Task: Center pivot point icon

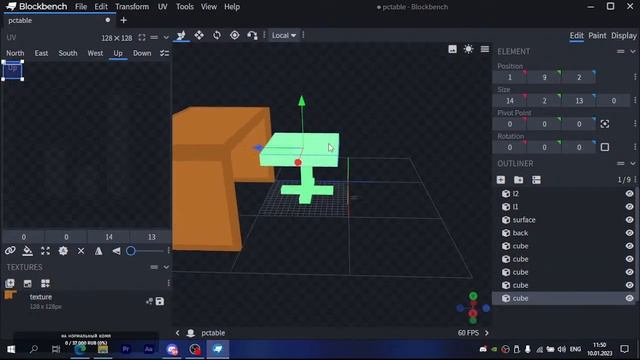Action: 605,124
